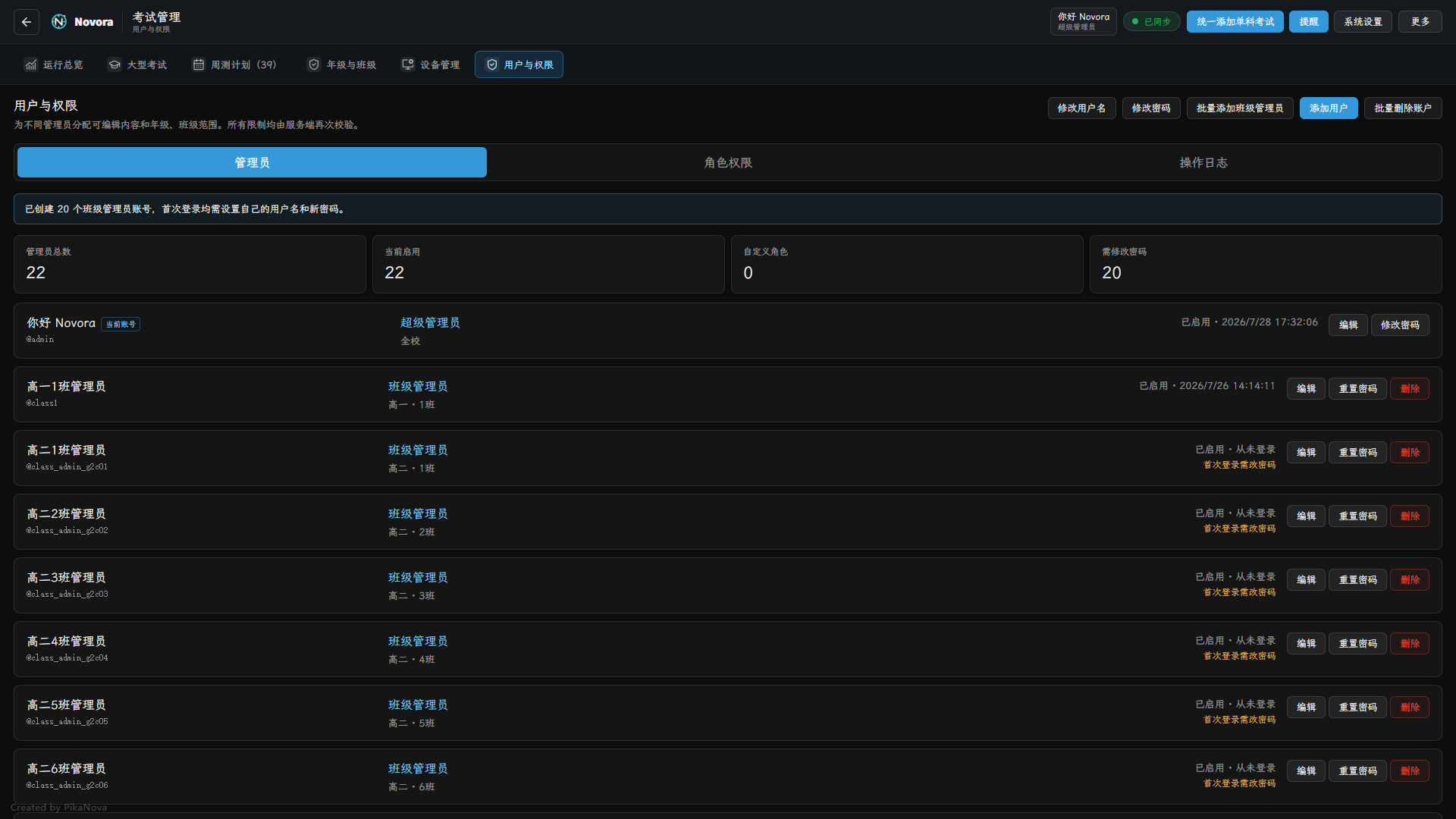Screen dimensions: 1456x819
Task: Reset password for 高二2班管理员
Action: [1357, 516]
